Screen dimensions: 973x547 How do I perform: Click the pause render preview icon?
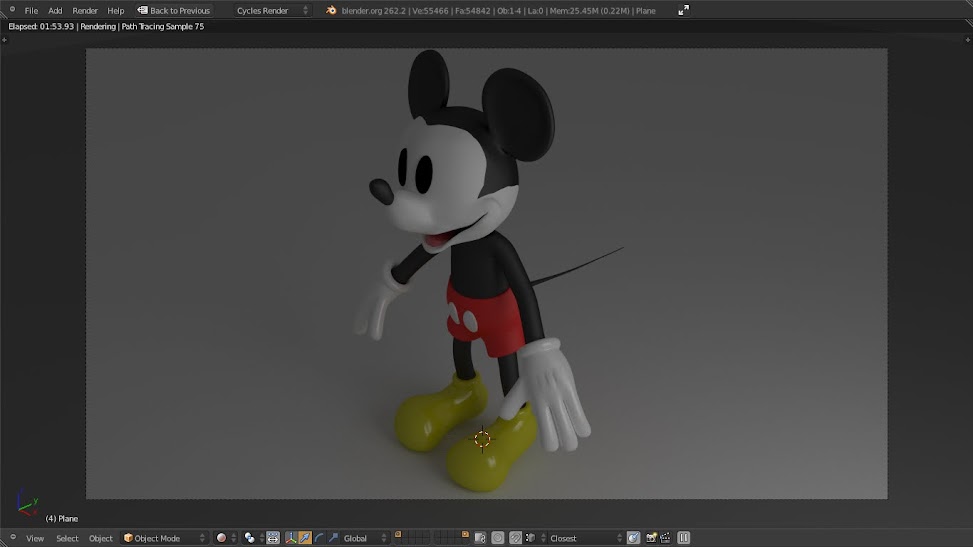point(684,538)
